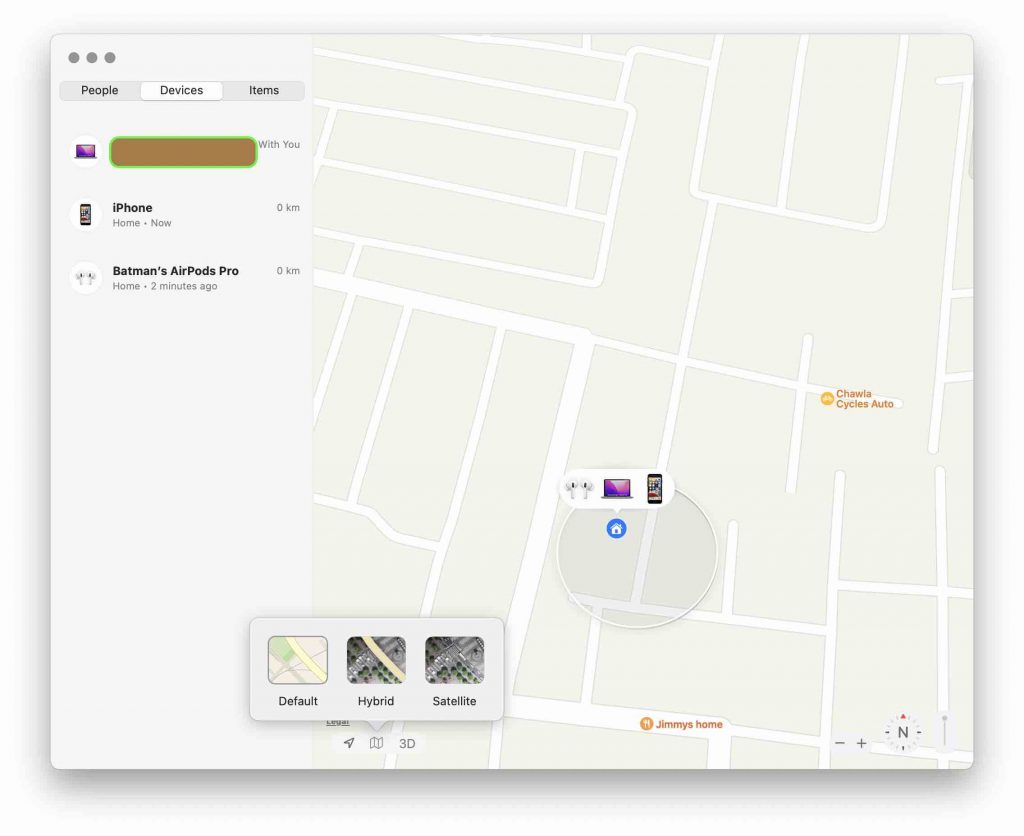The height and width of the screenshot is (836, 1024).
Task: Select the MacBook icon on the map
Action: pyautogui.click(x=617, y=489)
